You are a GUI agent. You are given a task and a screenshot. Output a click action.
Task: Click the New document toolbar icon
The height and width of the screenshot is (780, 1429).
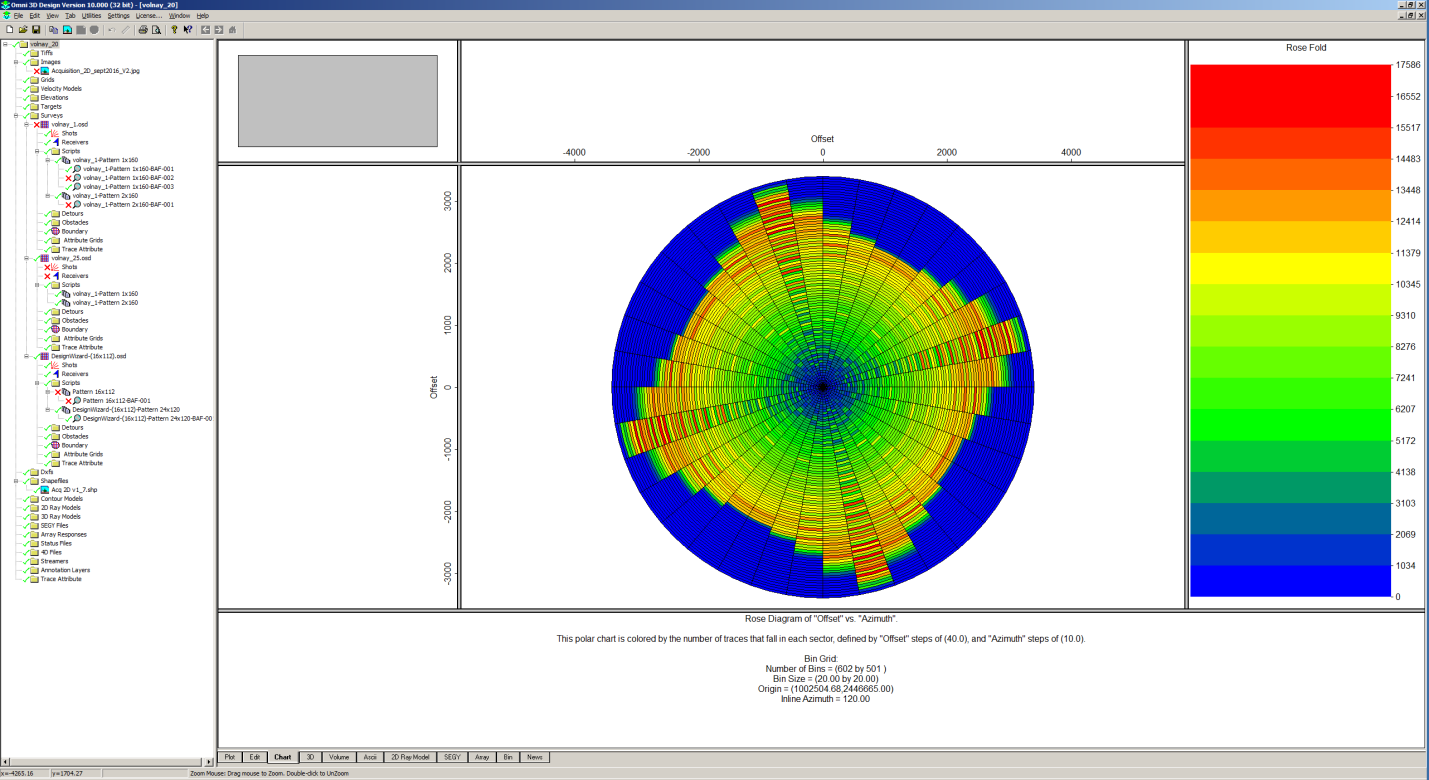9,30
